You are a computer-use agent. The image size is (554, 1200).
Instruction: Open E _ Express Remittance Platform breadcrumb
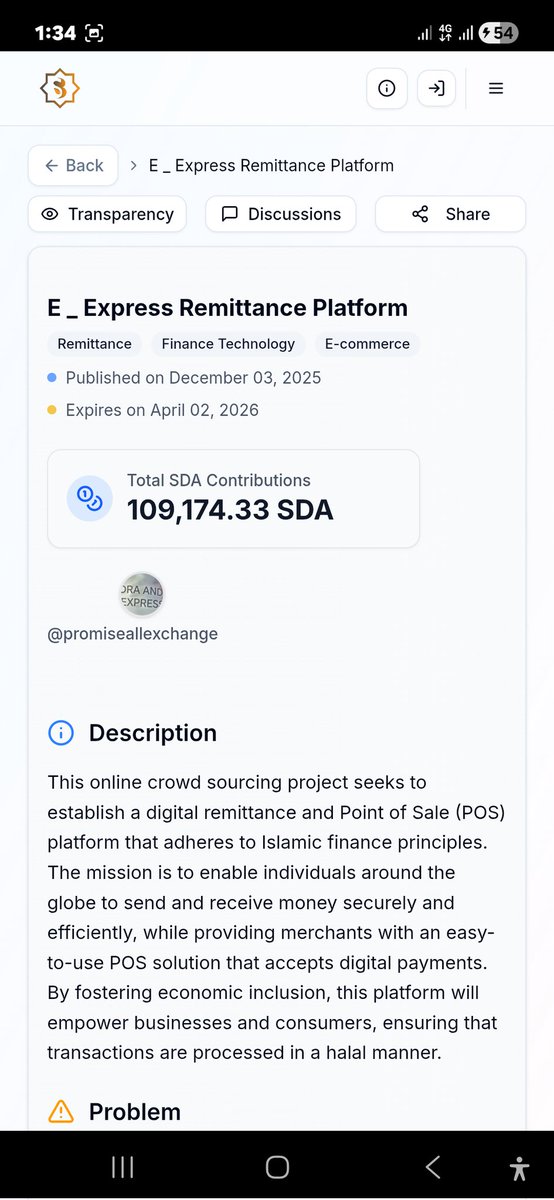coord(271,166)
